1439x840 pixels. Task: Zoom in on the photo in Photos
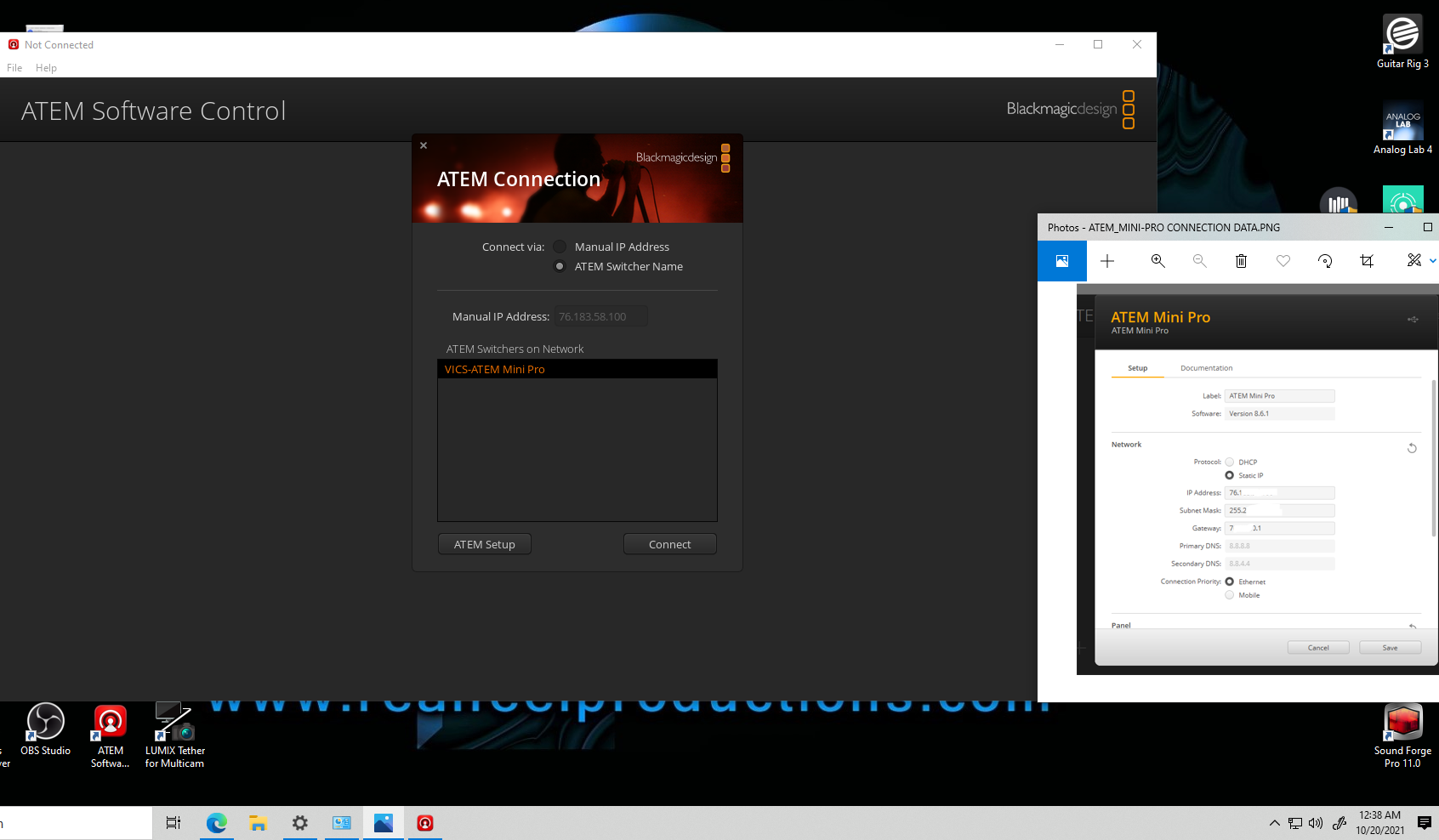(x=1157, y=261)
